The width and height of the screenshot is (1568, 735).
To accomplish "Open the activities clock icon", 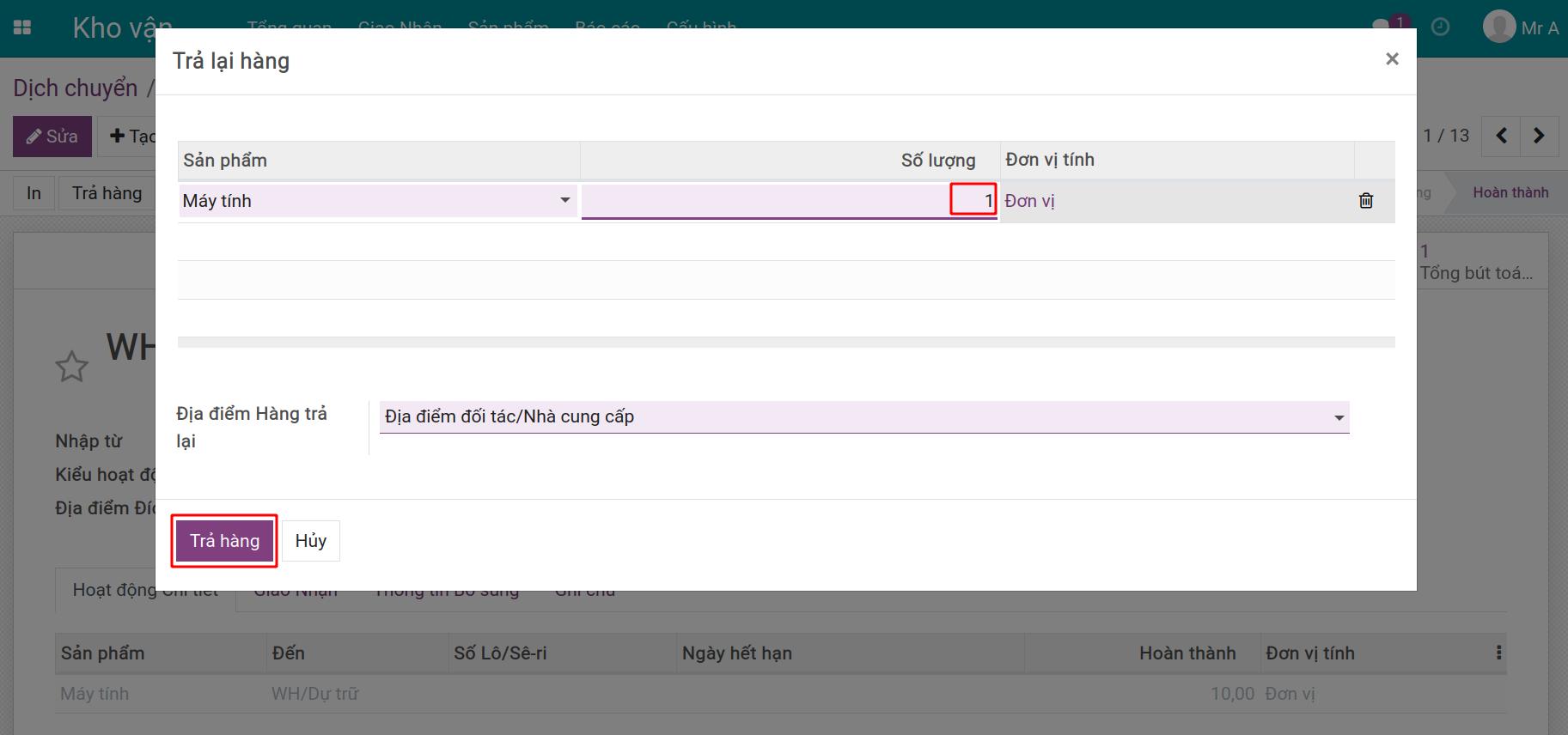I will 1441,27.
